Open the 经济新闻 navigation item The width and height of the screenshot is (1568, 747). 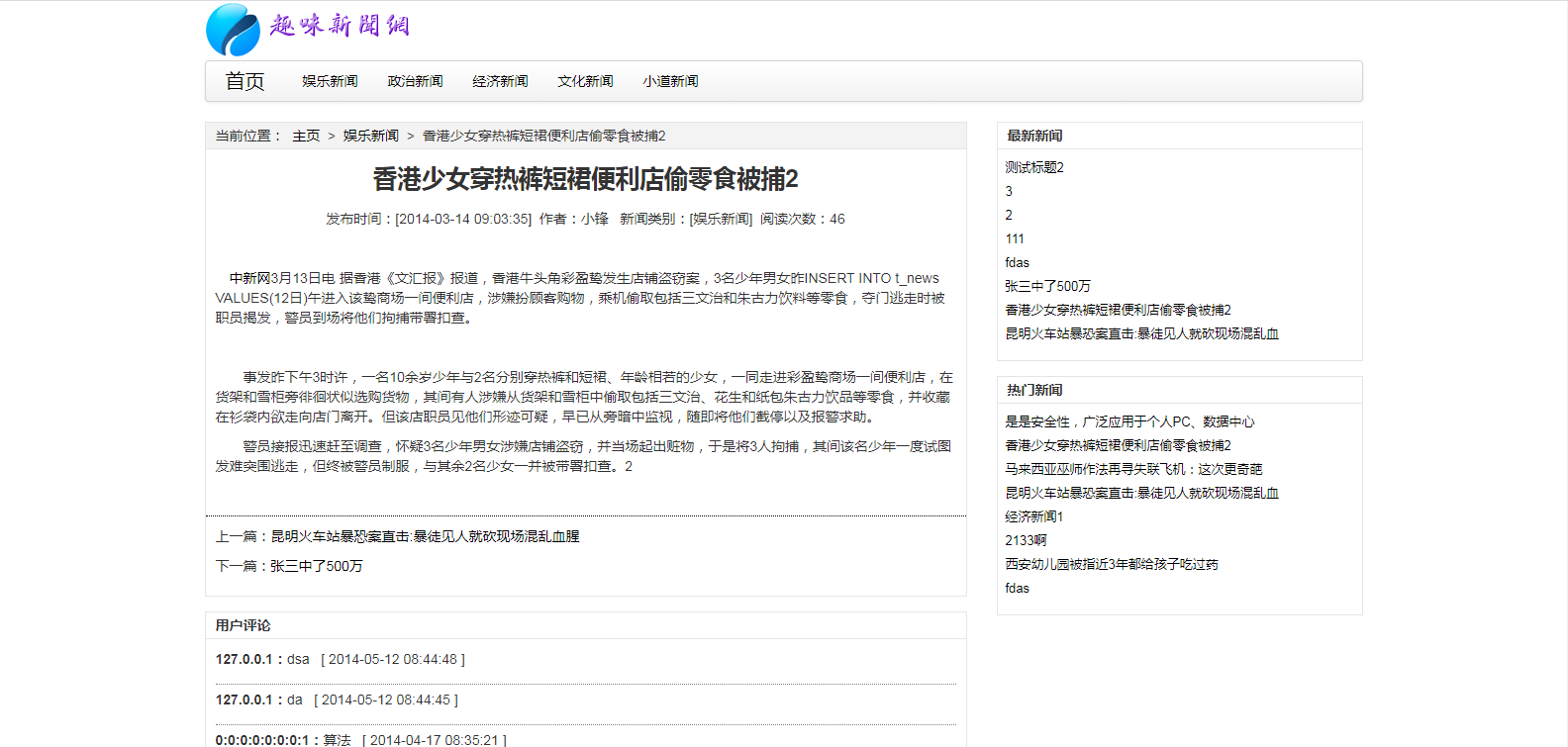tap(500, 81)
